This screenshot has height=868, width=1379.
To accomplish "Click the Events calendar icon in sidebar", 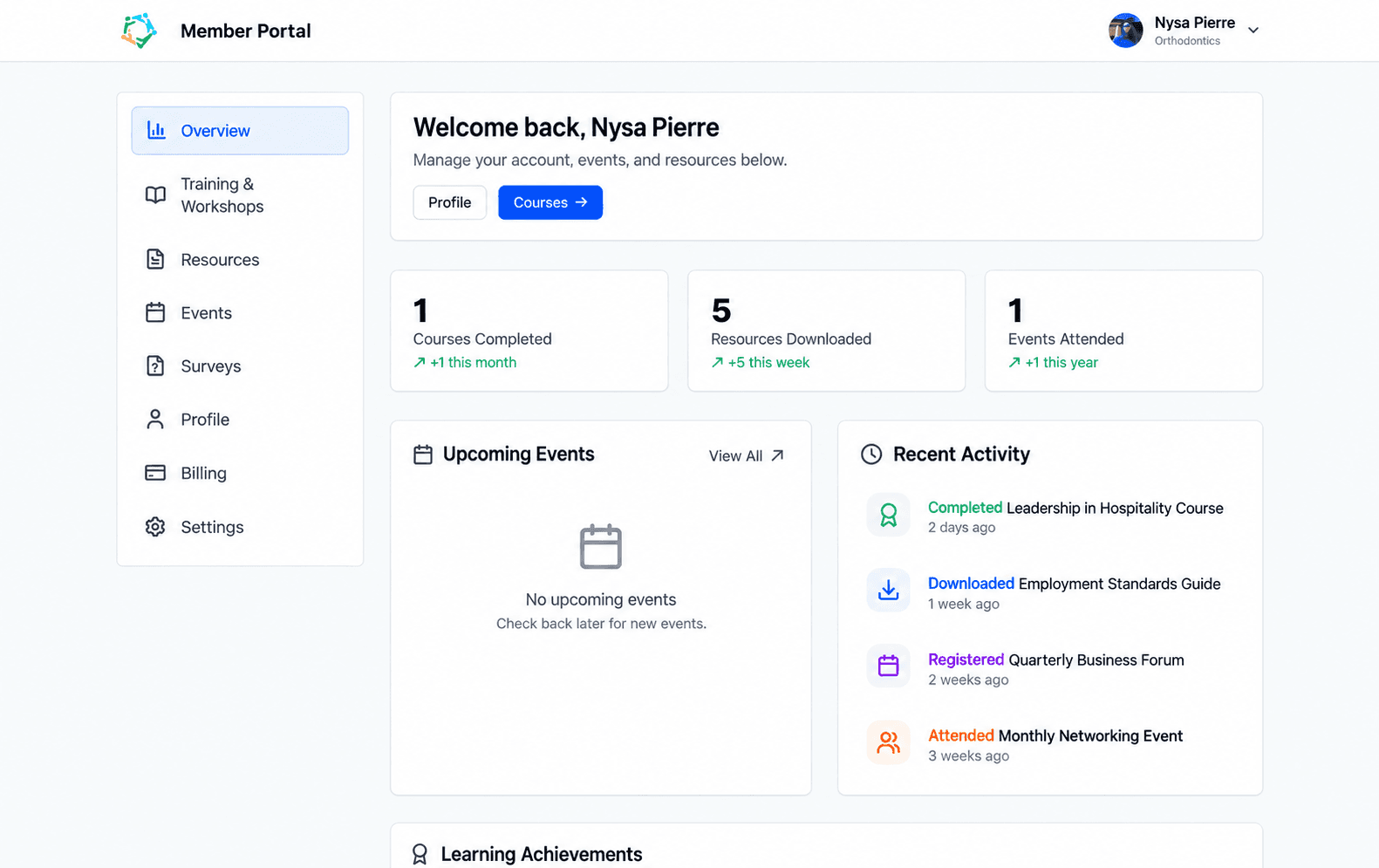I will (x=155, y=312).
